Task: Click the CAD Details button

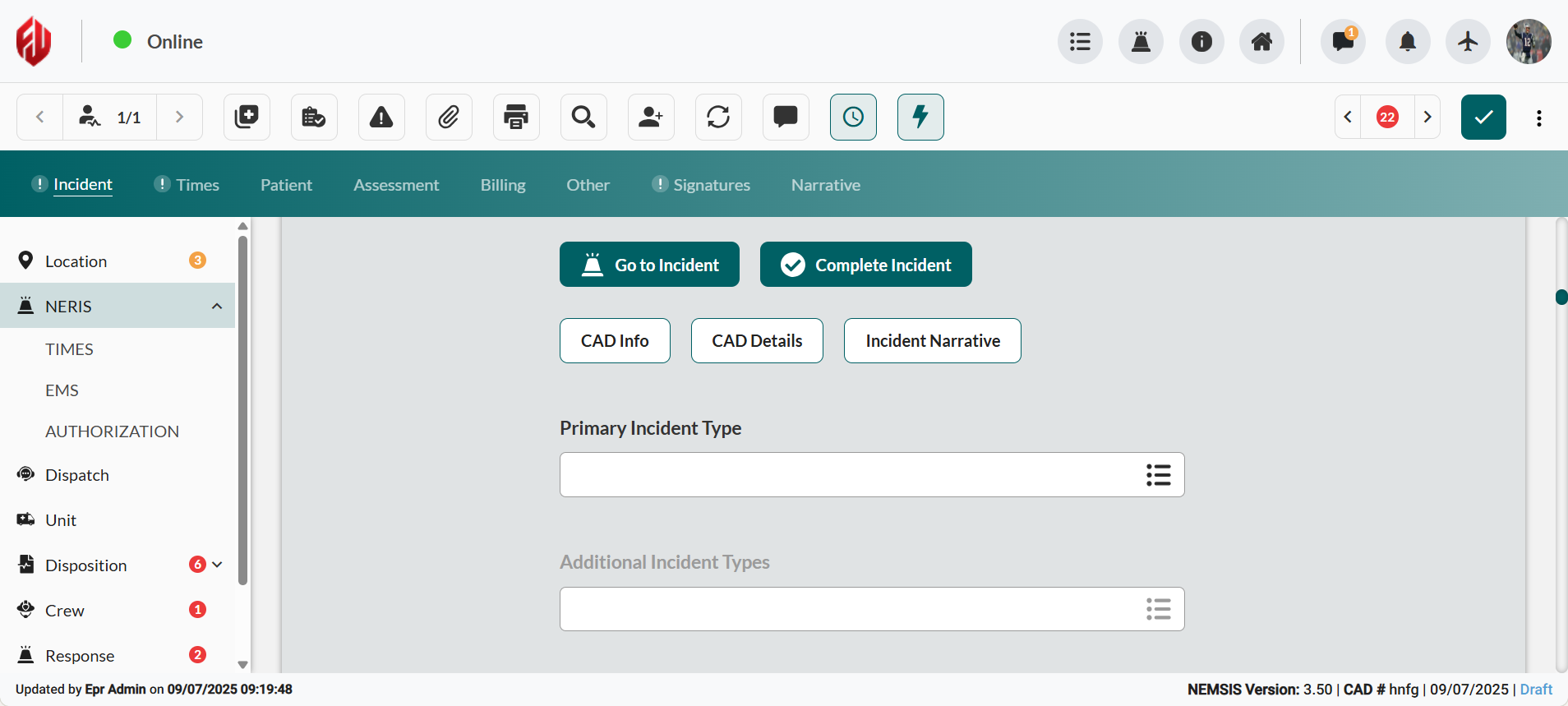Action: (757, 341)
